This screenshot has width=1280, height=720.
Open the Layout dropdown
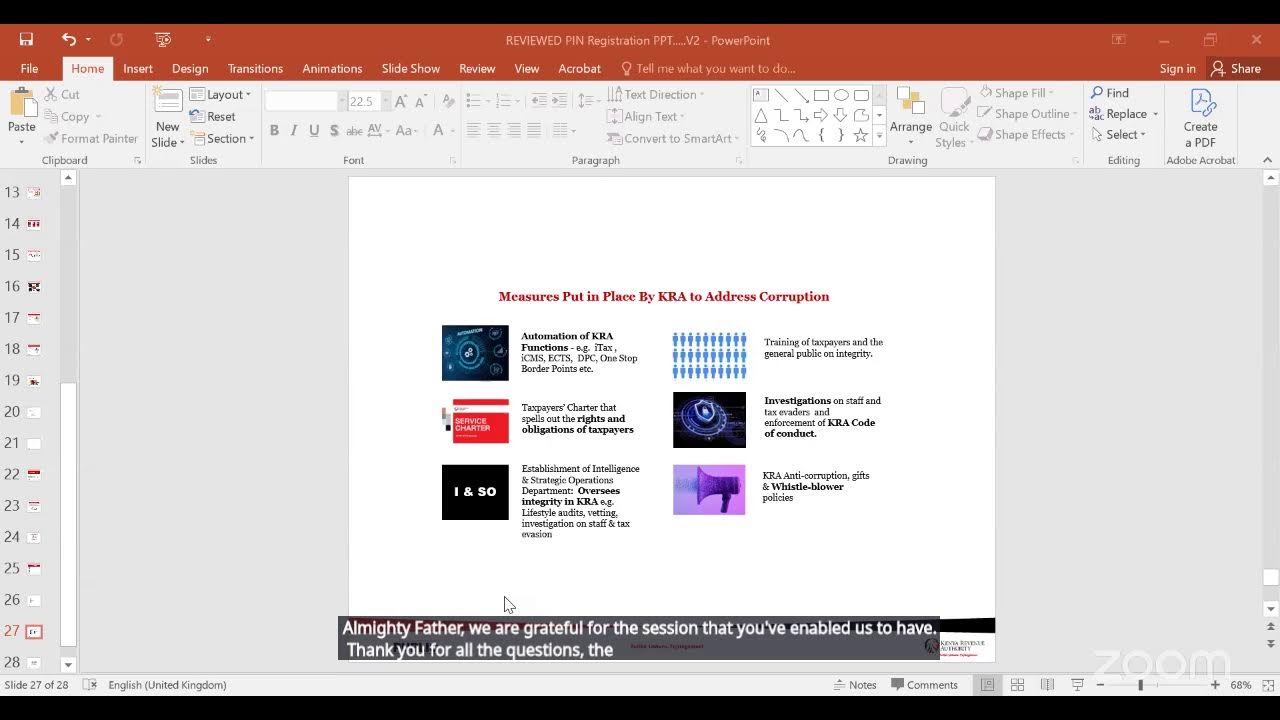[x=221, y=94]
